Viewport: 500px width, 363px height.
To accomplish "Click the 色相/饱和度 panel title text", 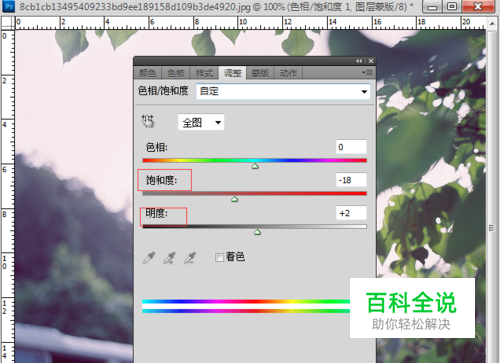I will tap(163, 91).
